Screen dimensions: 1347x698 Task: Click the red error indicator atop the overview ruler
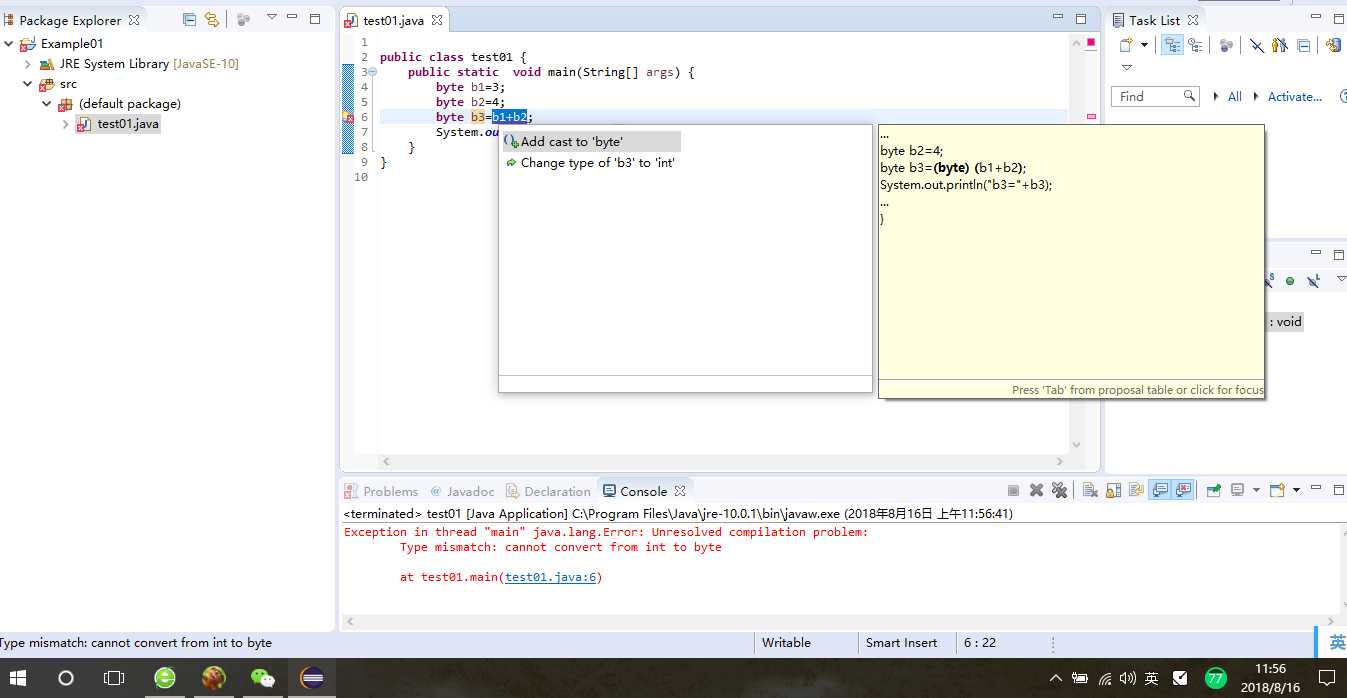coord(1091,43)
